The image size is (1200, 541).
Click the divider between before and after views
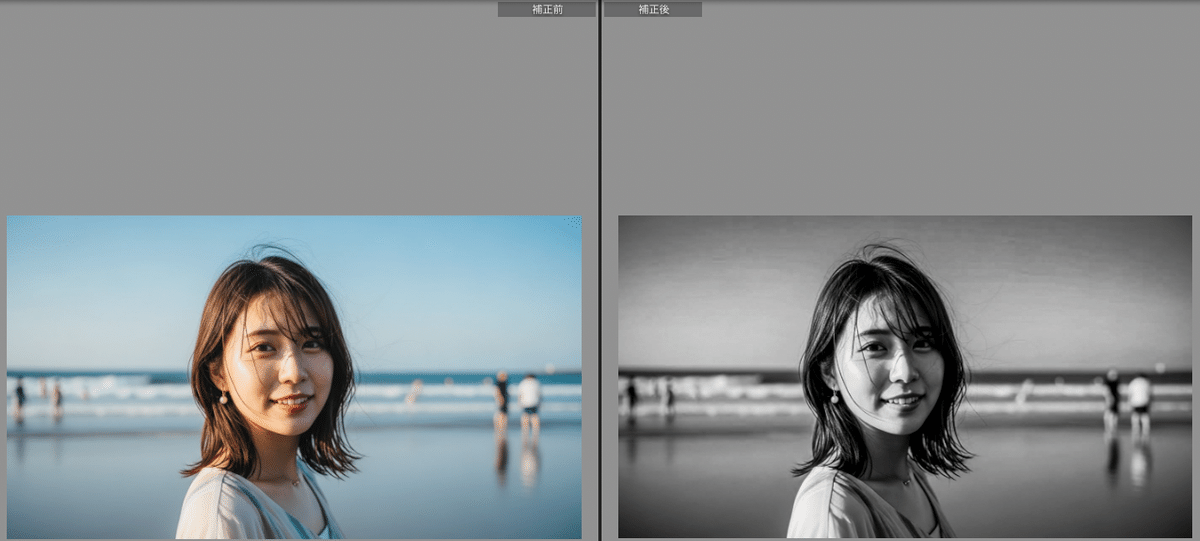point(599,270)
